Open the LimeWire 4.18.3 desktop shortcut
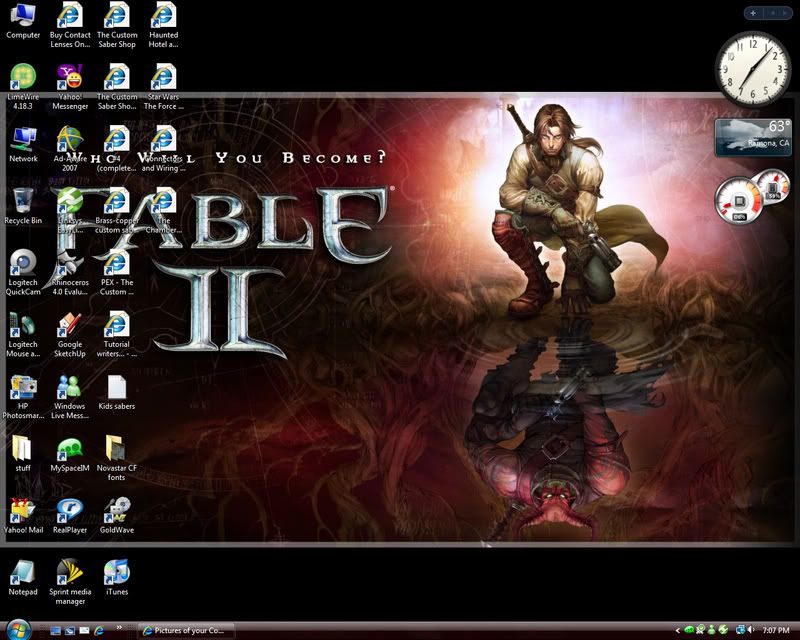Viewport: 800px width, 640px height. (x=22, y=77)
